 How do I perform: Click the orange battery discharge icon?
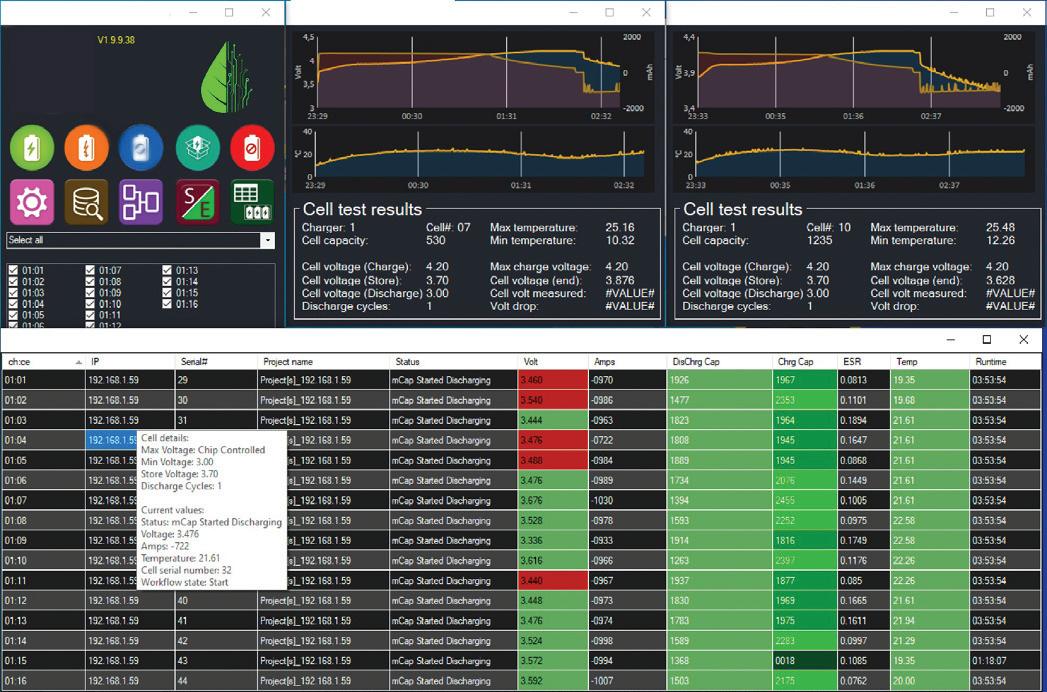87,148
